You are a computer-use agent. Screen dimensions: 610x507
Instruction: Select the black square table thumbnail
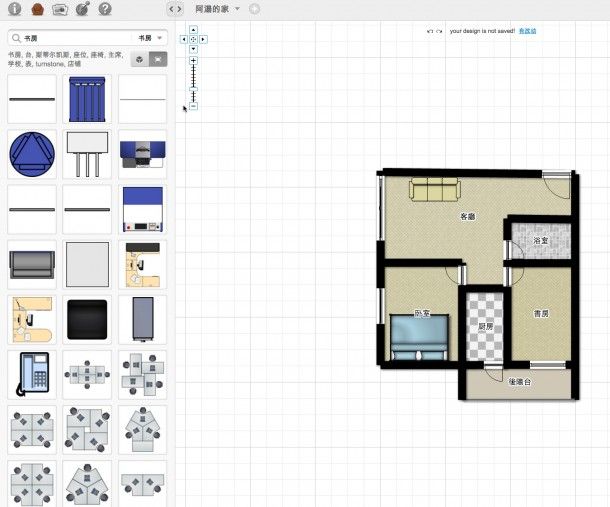point(87,319)
